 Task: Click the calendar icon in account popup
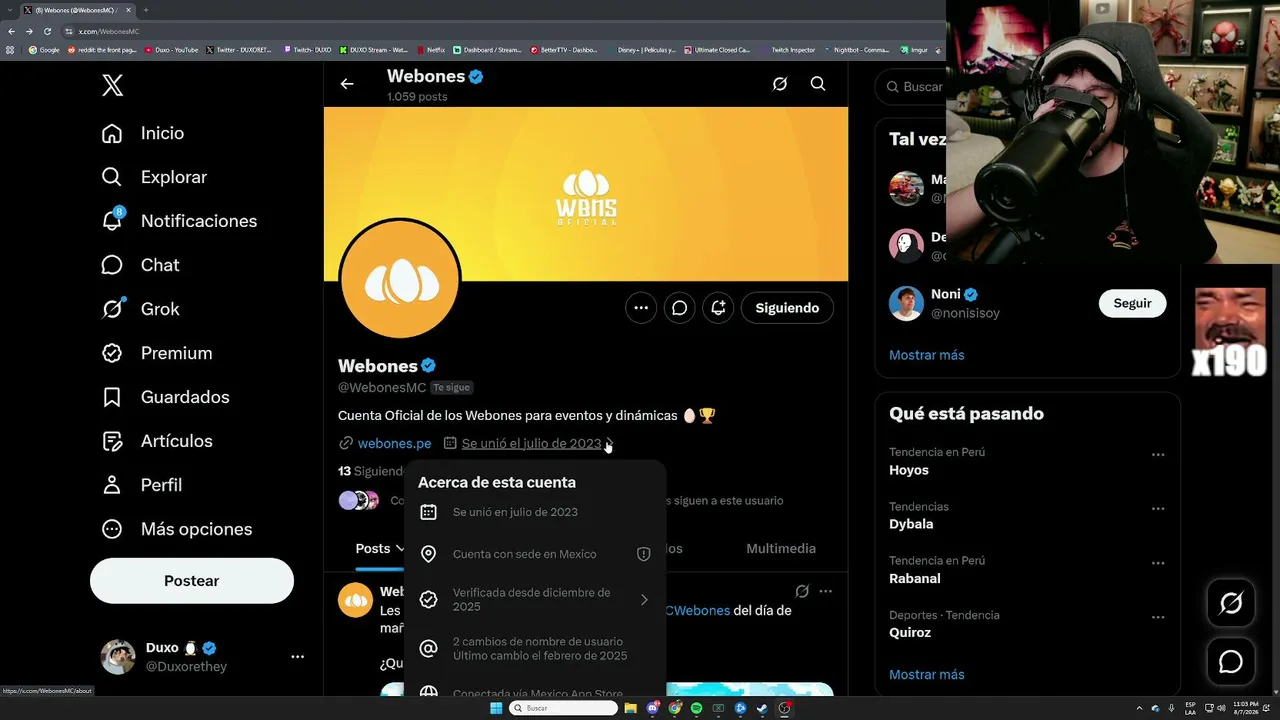428,512
